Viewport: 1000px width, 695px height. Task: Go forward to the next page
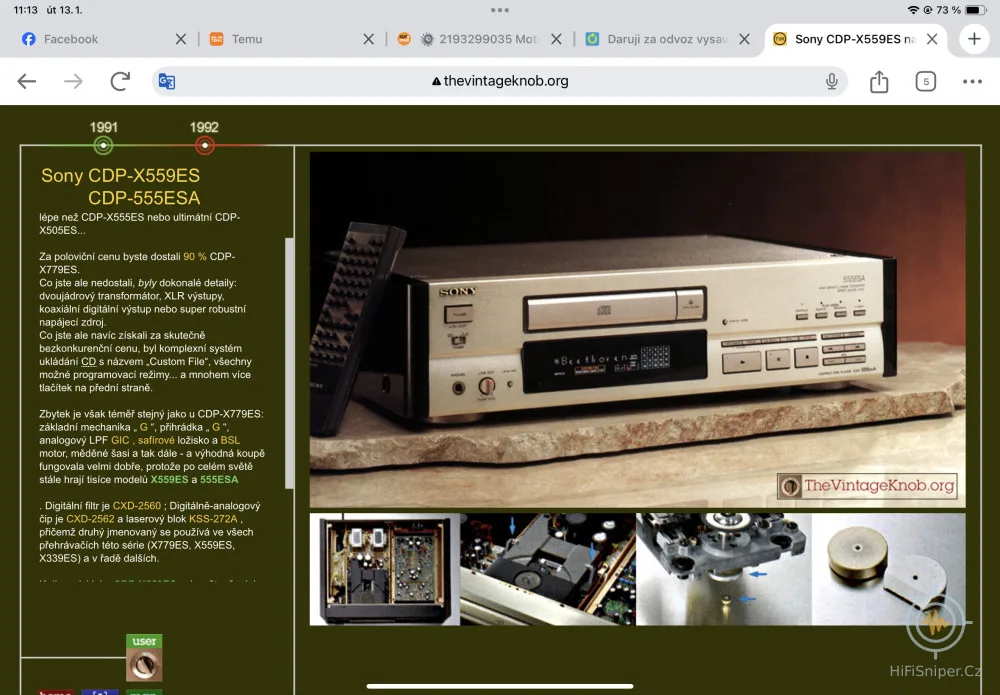(73, 81)
